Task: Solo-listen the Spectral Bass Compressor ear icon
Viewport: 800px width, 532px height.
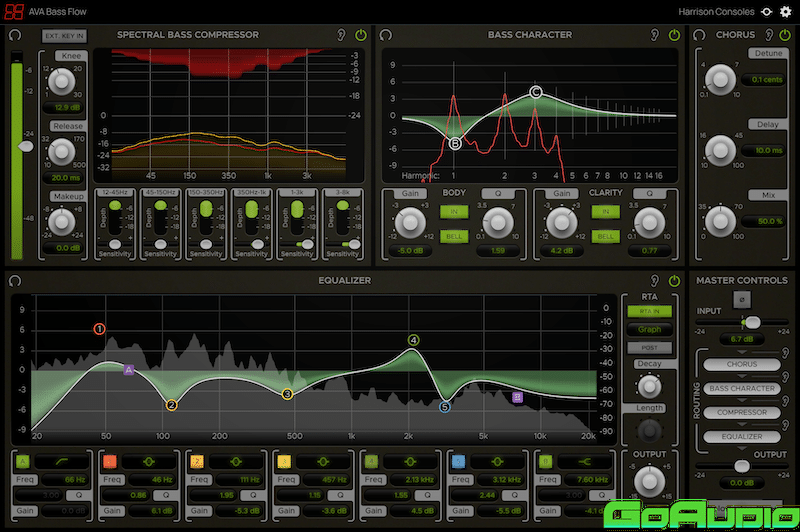Action: 341,35
